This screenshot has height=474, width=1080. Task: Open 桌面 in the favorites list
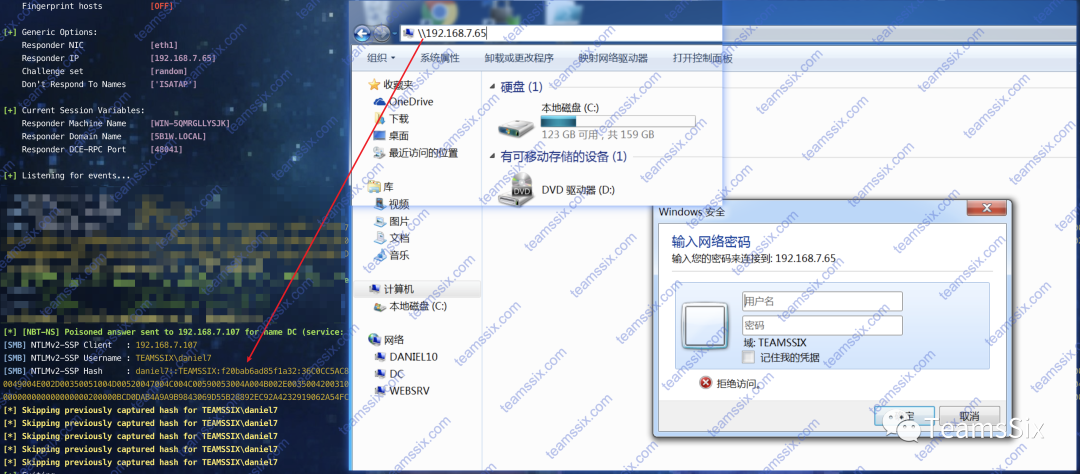pos(391,136)
